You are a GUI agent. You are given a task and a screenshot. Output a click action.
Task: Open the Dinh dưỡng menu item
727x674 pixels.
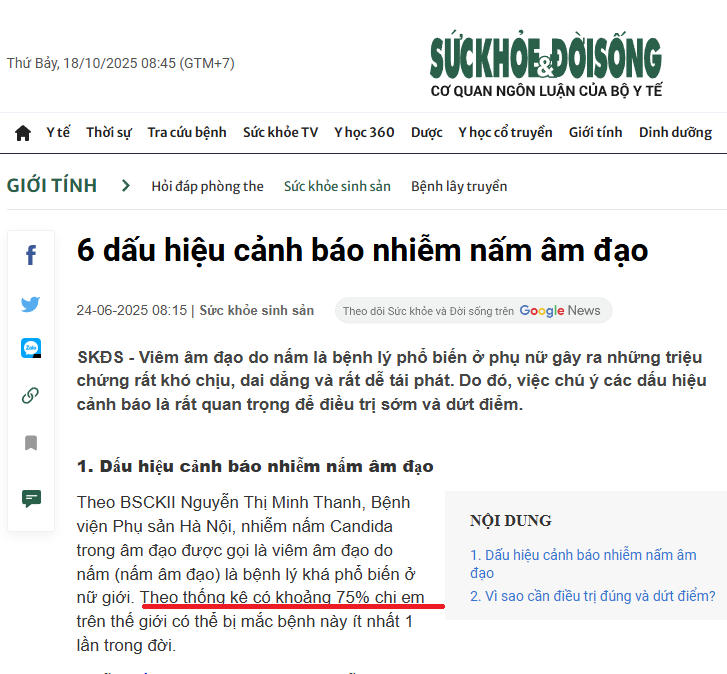coord(675,133)
